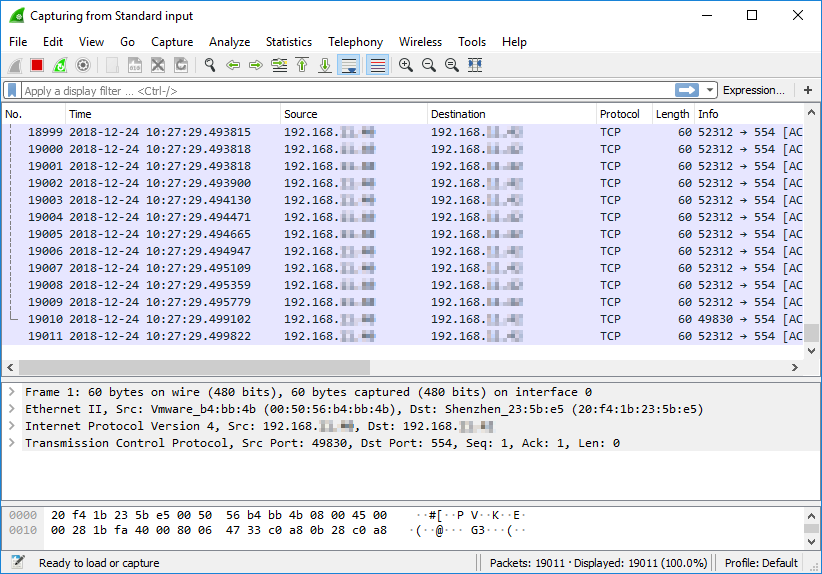
Task: Reload this capture file icon
Action: pos(181,66)
